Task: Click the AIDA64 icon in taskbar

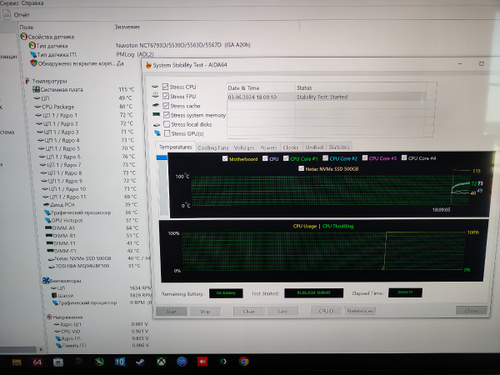Action: (x=37, y=362)
